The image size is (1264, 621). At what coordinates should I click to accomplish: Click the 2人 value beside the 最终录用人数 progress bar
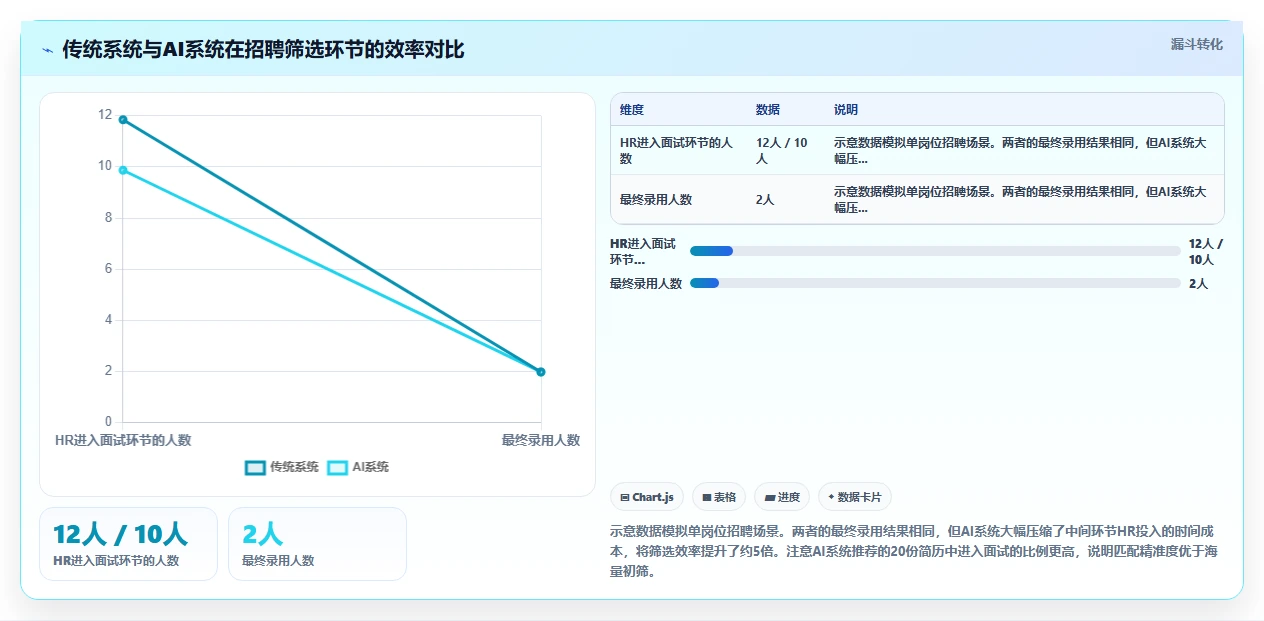[1198, 284]
